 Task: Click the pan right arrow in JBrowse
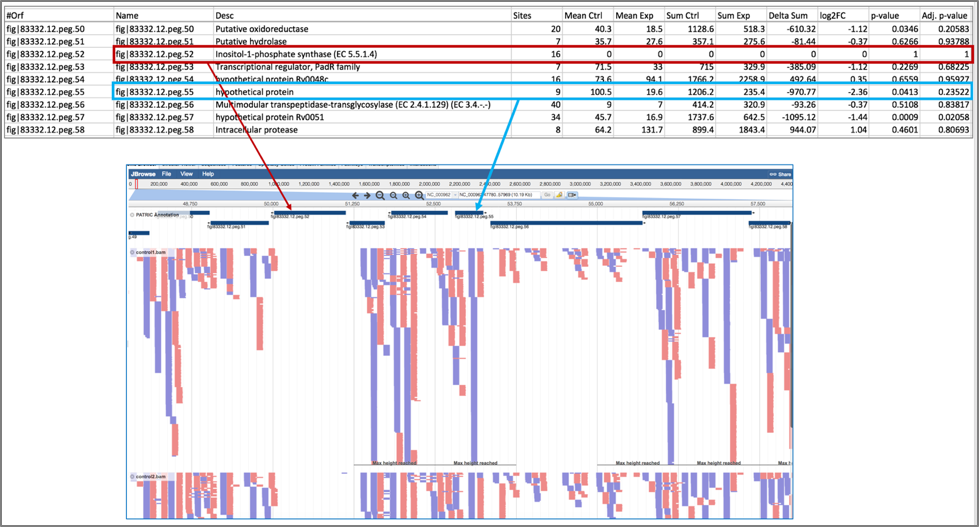[x=367, y=195]
